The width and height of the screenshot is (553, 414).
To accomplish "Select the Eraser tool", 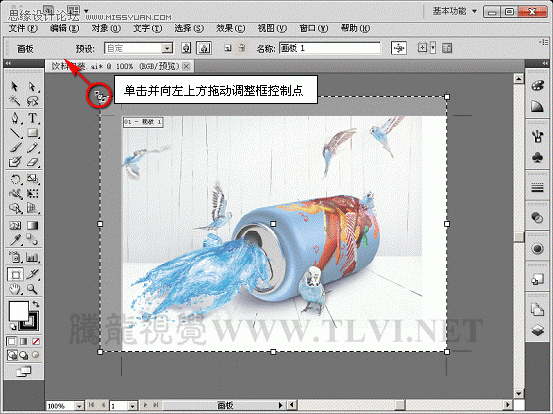I will click(32, 162).
